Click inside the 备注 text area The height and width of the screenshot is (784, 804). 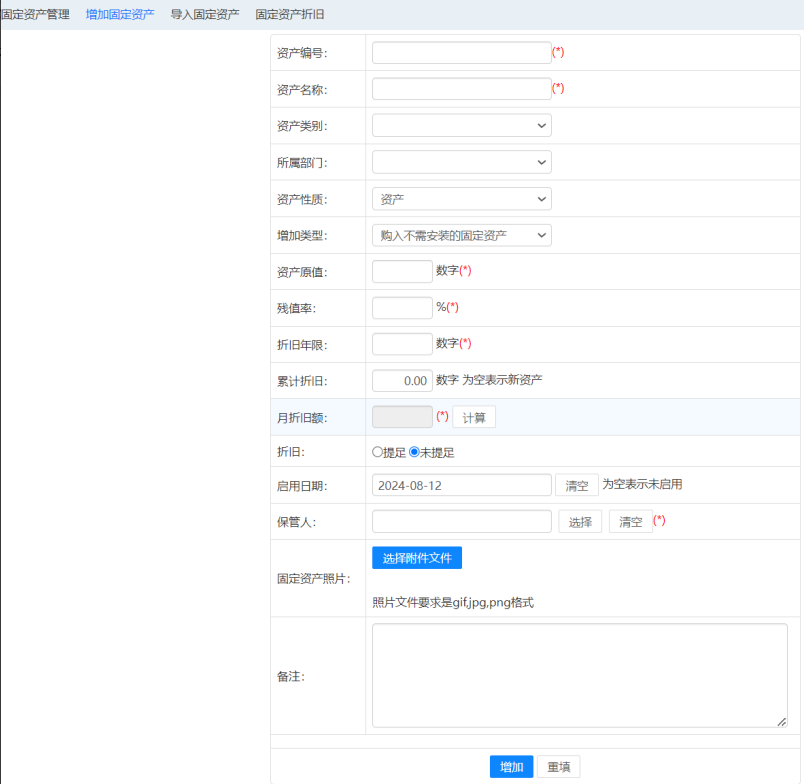(579, 675)
